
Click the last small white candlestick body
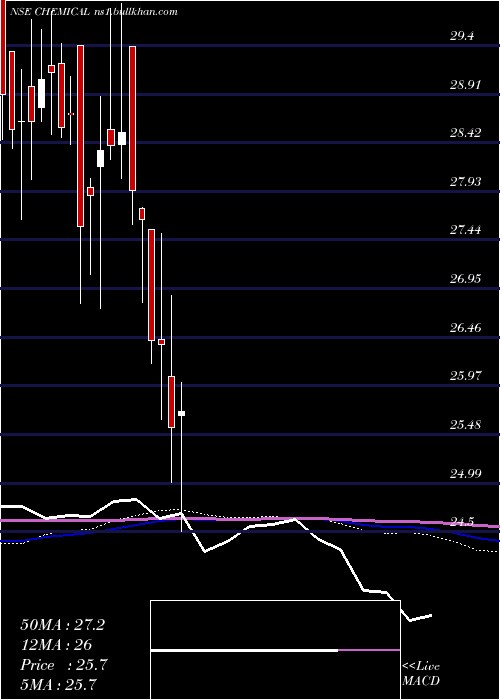tap(181, 413)
